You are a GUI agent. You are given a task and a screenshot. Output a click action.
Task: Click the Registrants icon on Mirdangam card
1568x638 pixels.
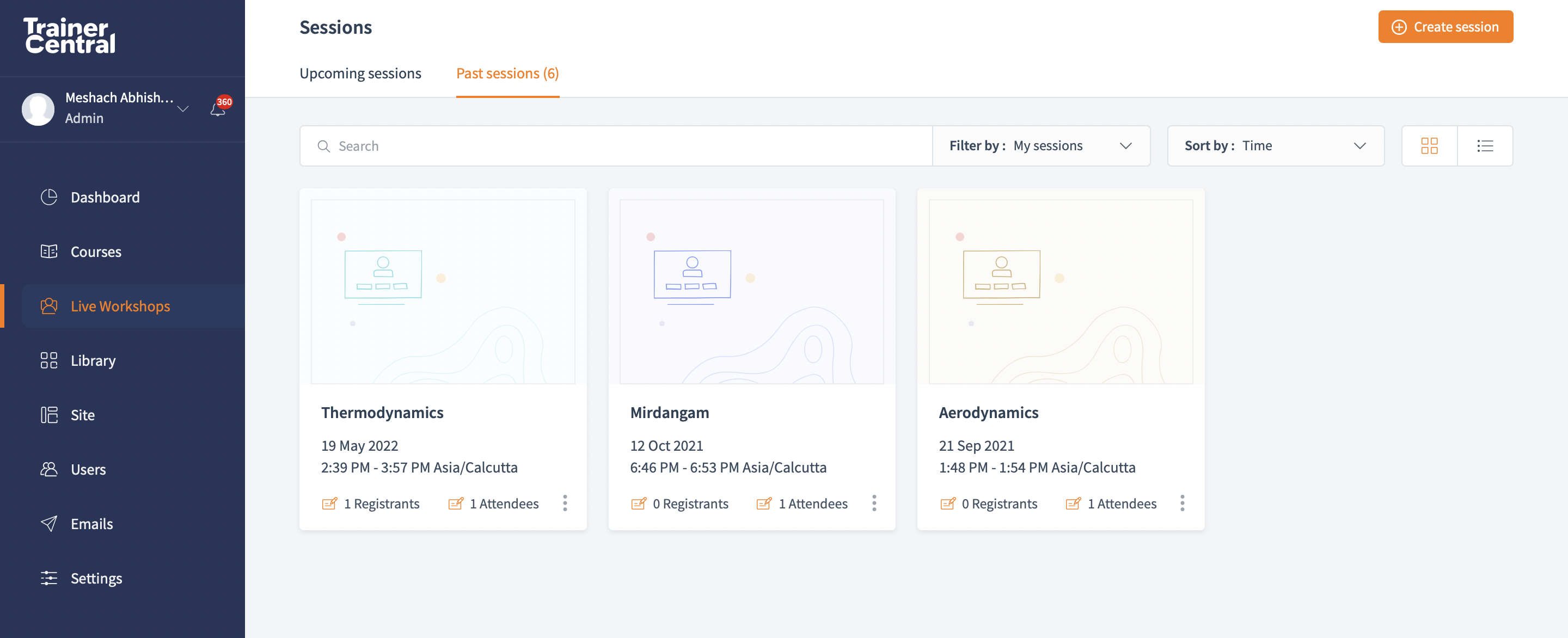pos(639,504)
